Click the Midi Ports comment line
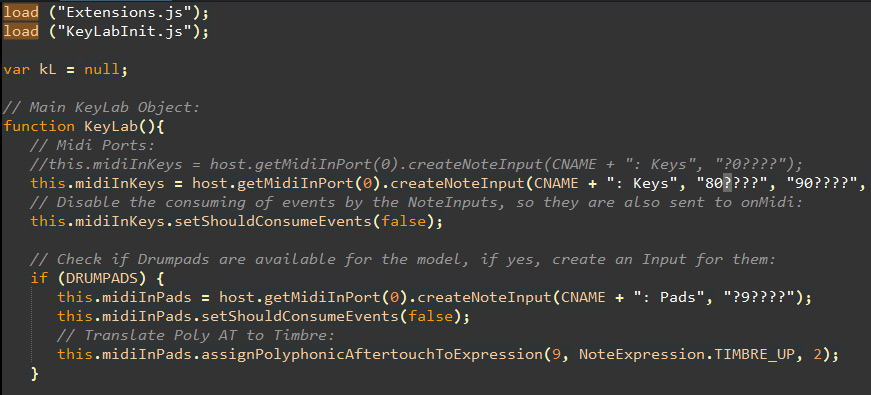The height and width of the screenshot is (395, 871). click(92, 145)
